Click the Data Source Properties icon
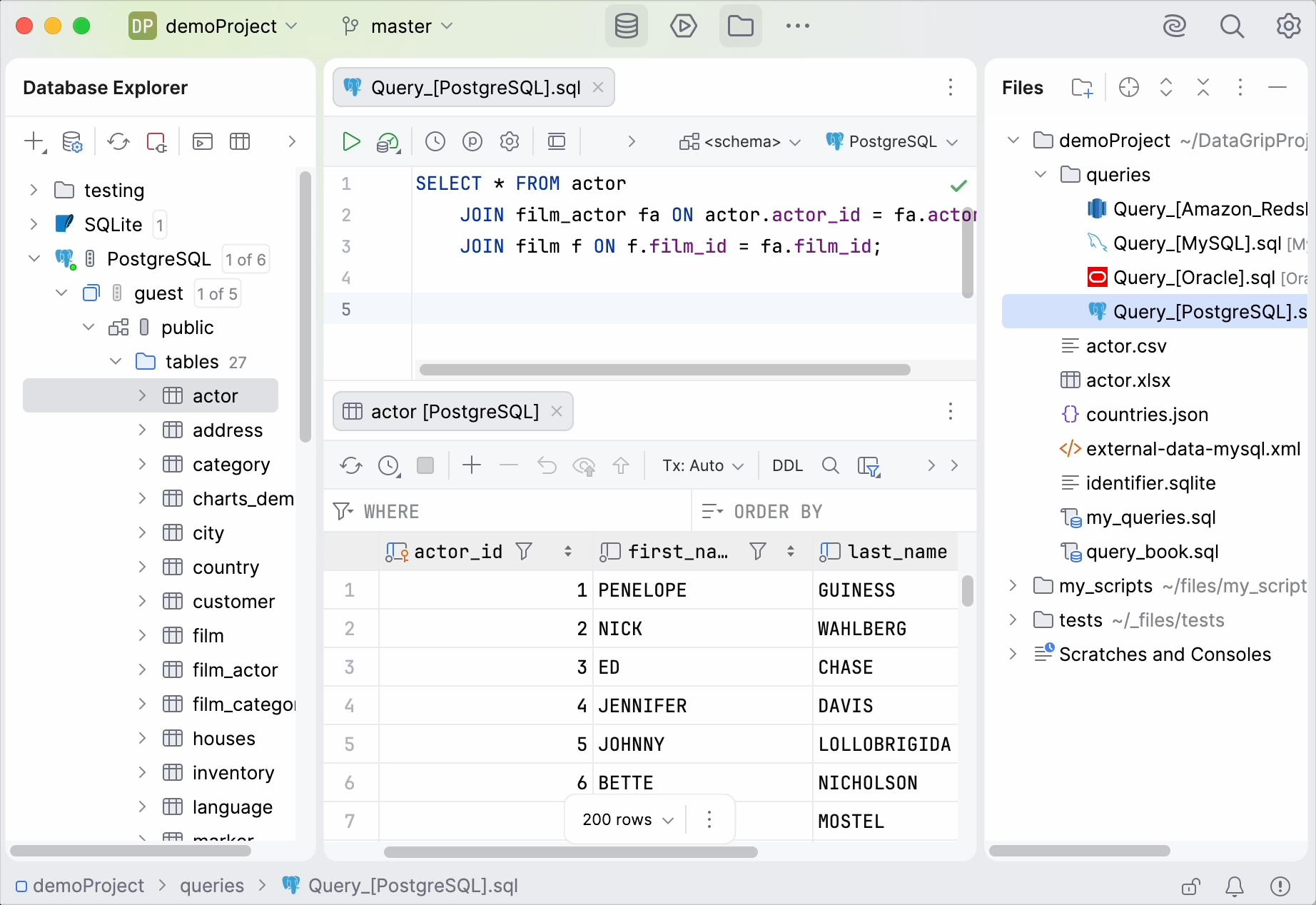This screenshot has width=1316, height=905. tap(72, 142)
